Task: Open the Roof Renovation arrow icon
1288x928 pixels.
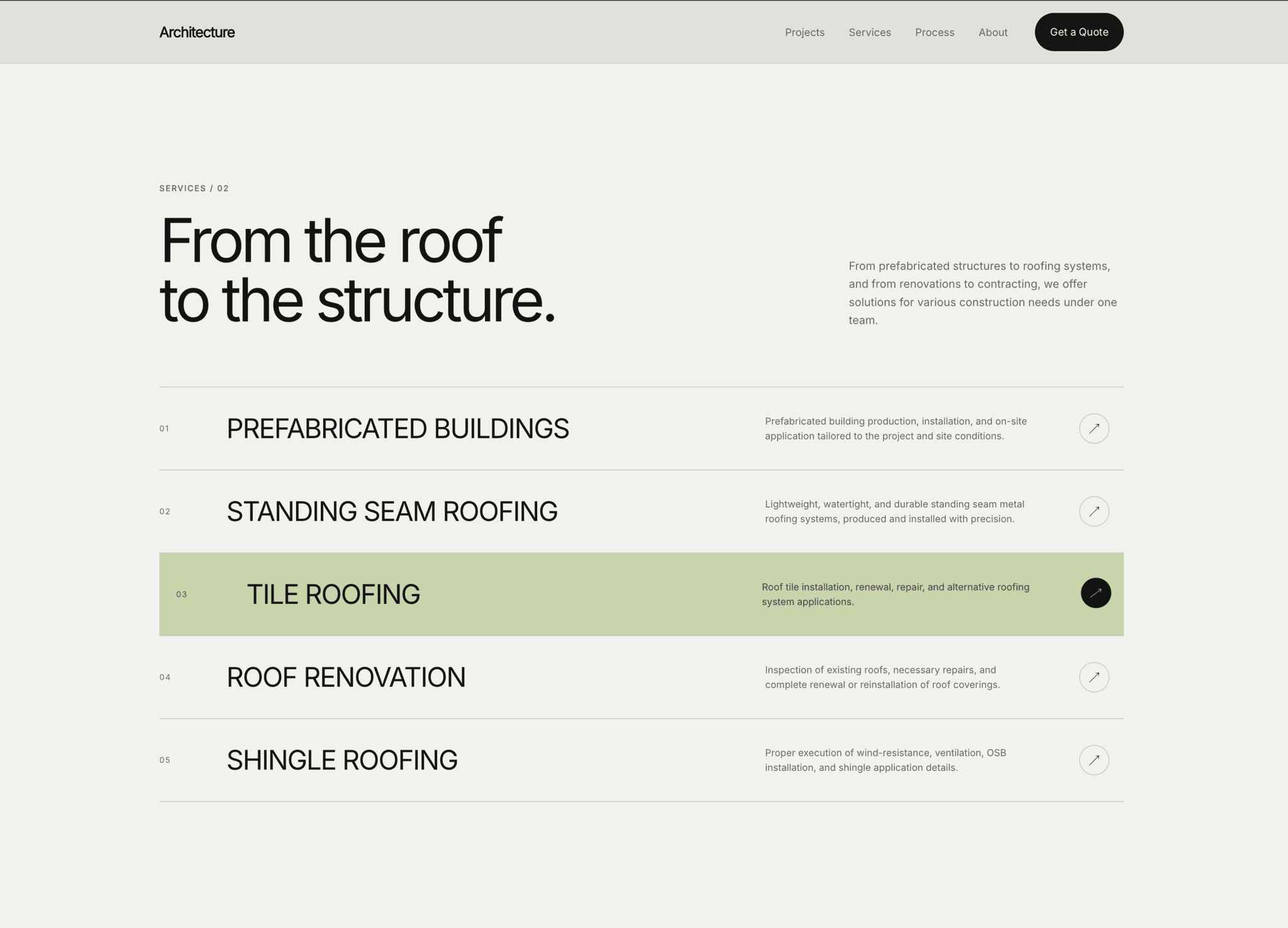Action: click(x=1094, y=677)
